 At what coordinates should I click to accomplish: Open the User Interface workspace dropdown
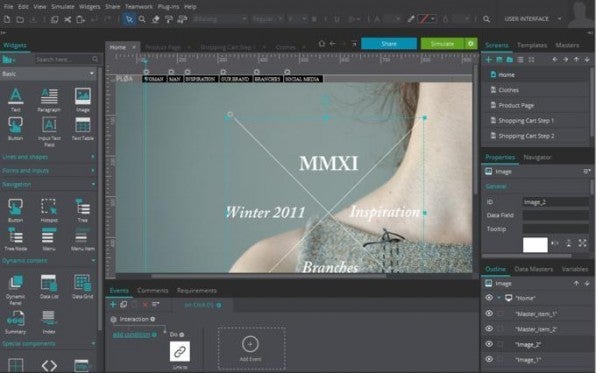click(x=560, y=19)
